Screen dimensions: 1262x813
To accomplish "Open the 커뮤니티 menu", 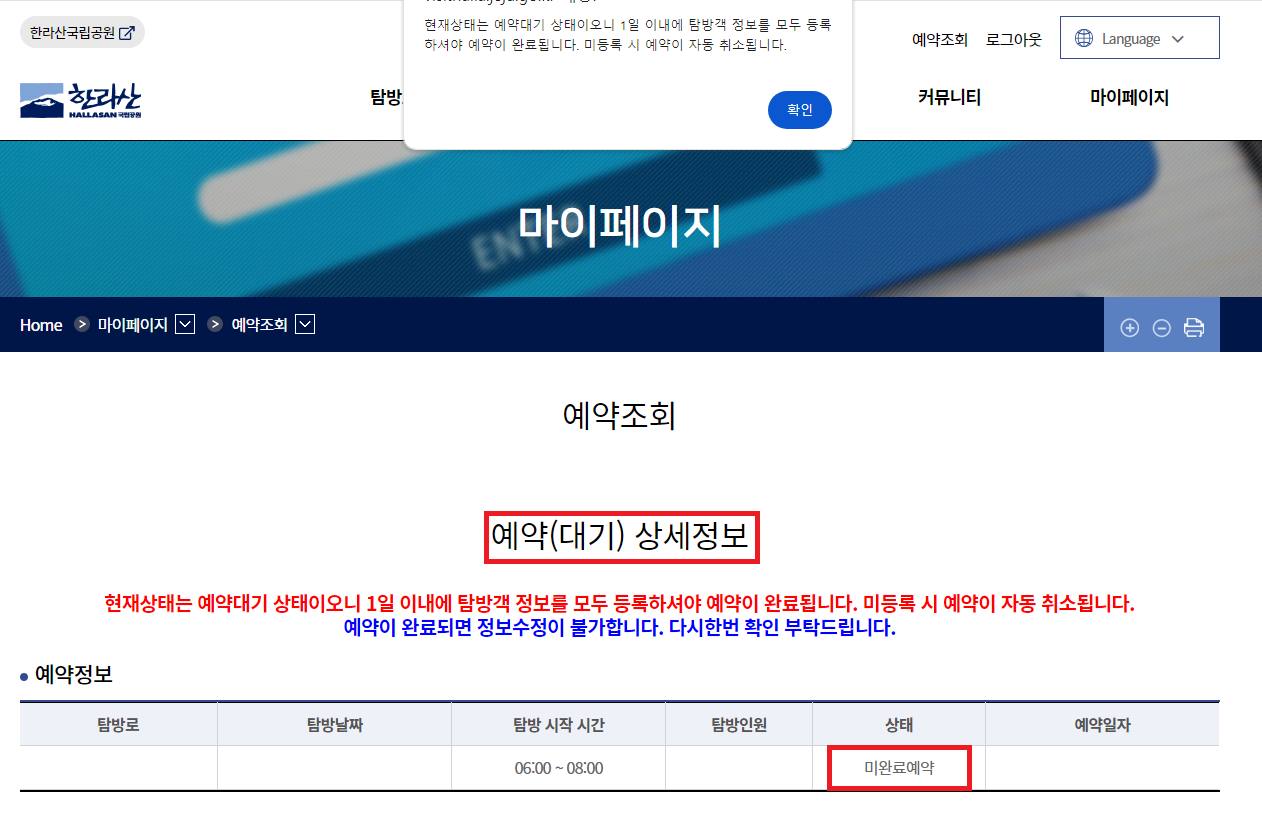I will (949, 97).
